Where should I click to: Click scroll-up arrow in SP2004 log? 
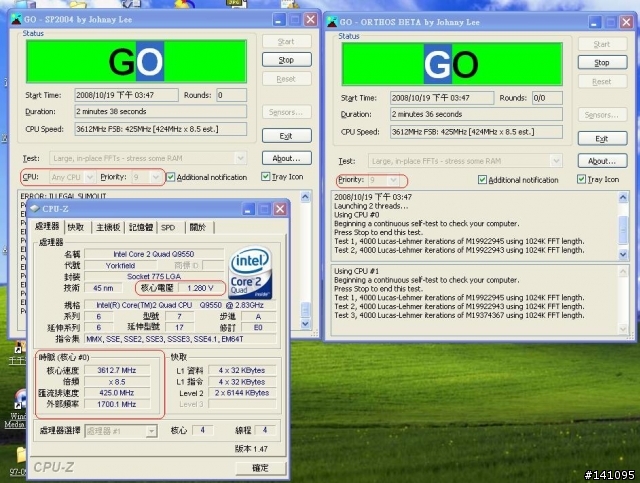click(305, 197)
